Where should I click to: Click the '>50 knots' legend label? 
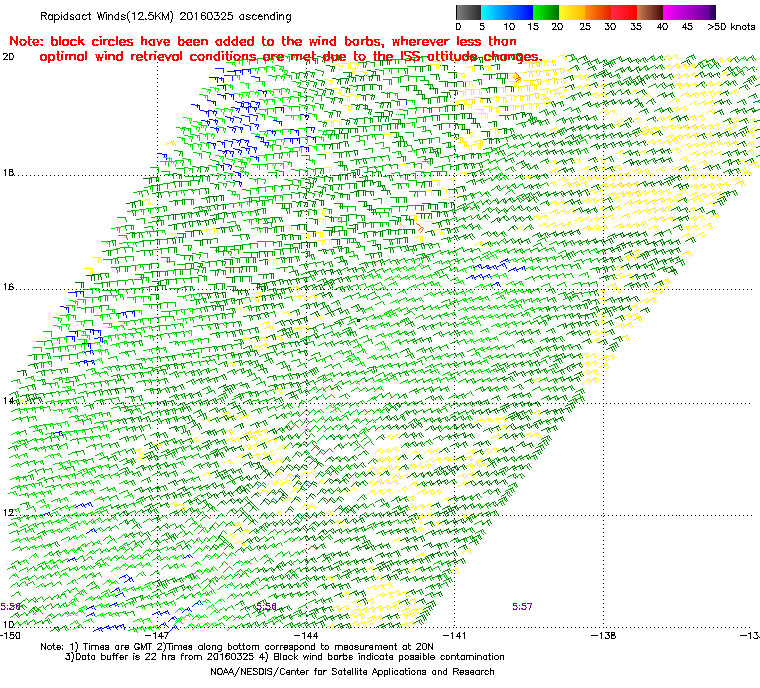click(731, 27)
